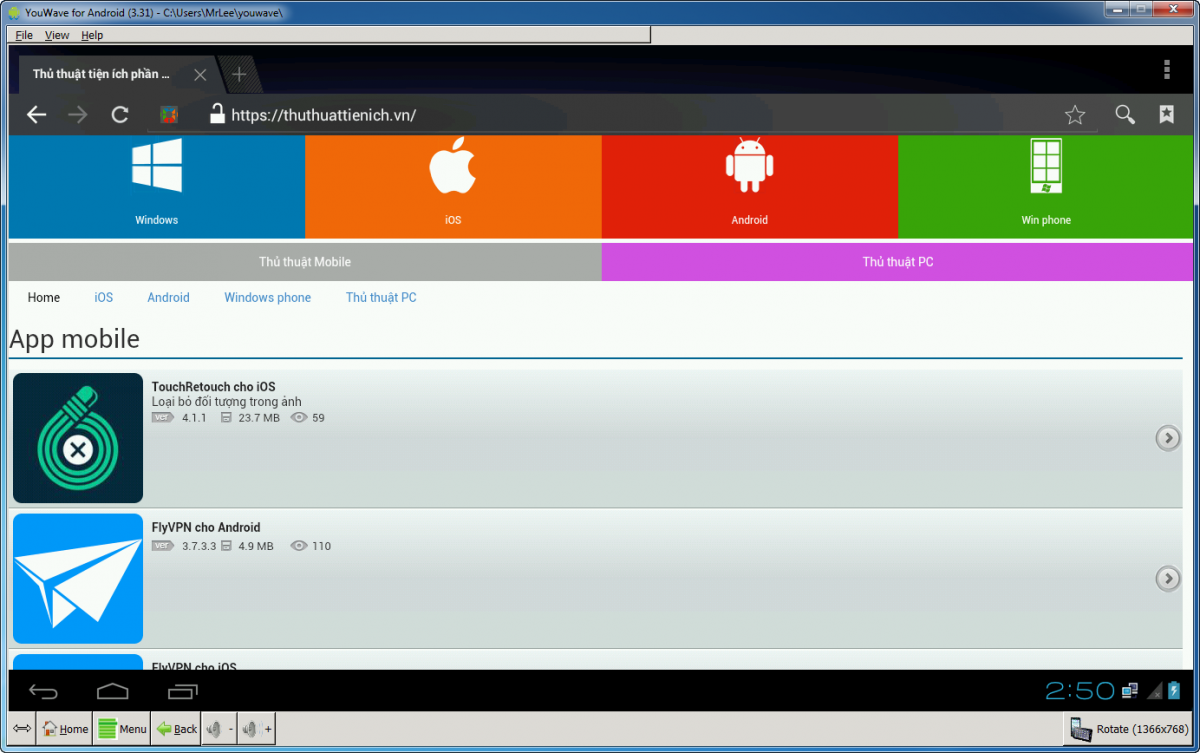Open the browser three-dot overflow menu
Screen dimensions: 1200x753
click(x=1166, y=69)
